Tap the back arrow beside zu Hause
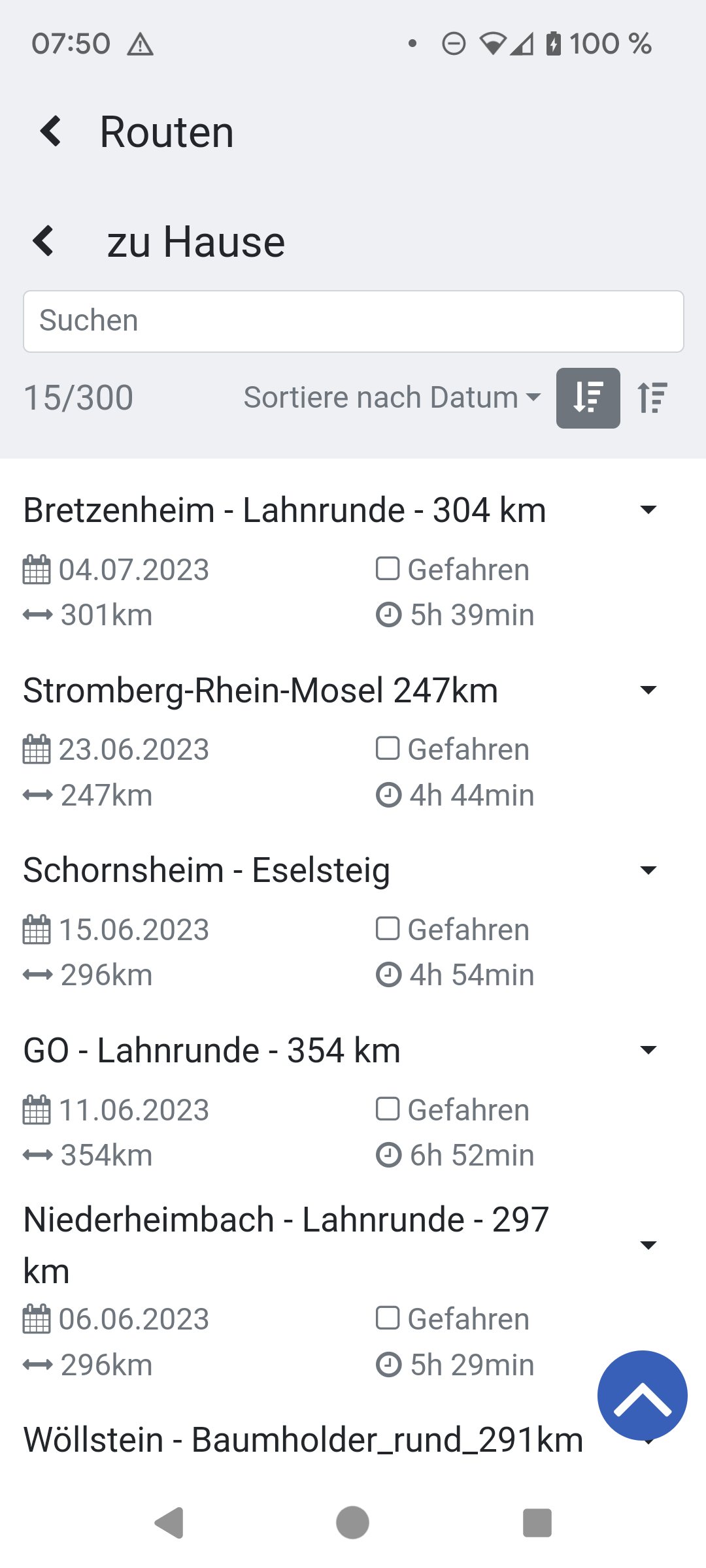The image size is (706, 1568). pyautogui.click(x=43, y=240)
